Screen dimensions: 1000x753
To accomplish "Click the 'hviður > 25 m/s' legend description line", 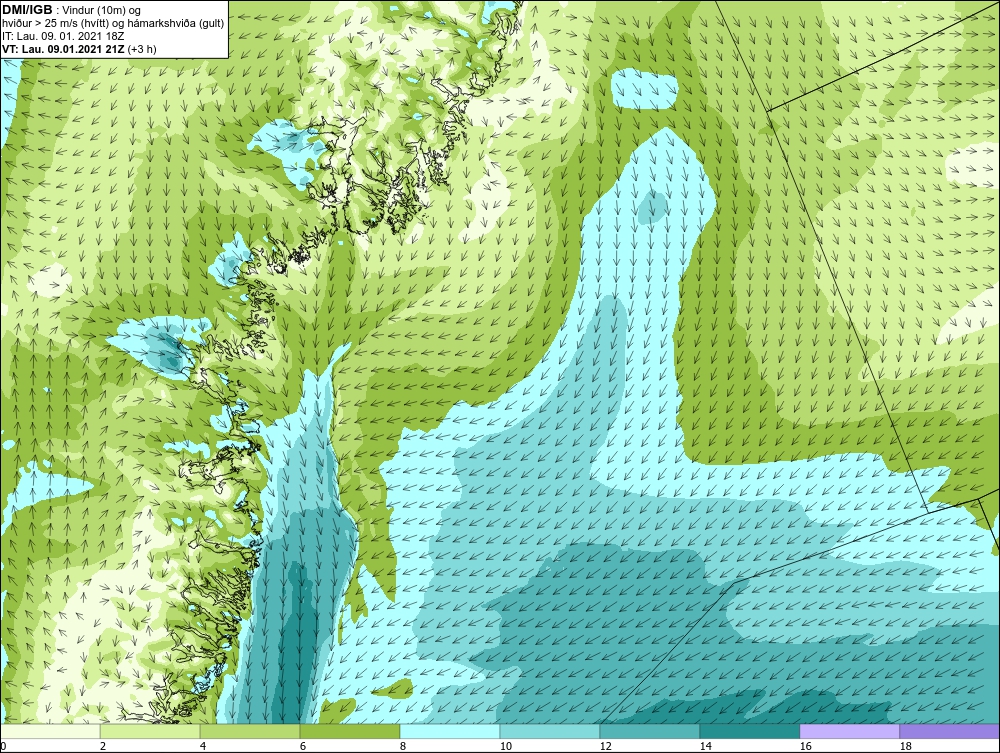I will 113,23.
